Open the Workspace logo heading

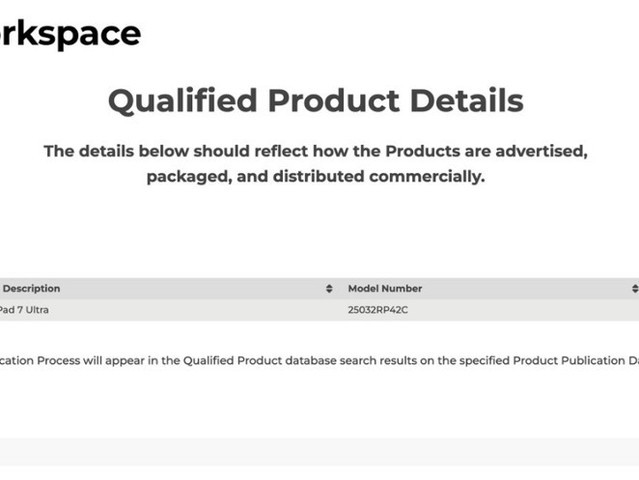tap(70, 34)
